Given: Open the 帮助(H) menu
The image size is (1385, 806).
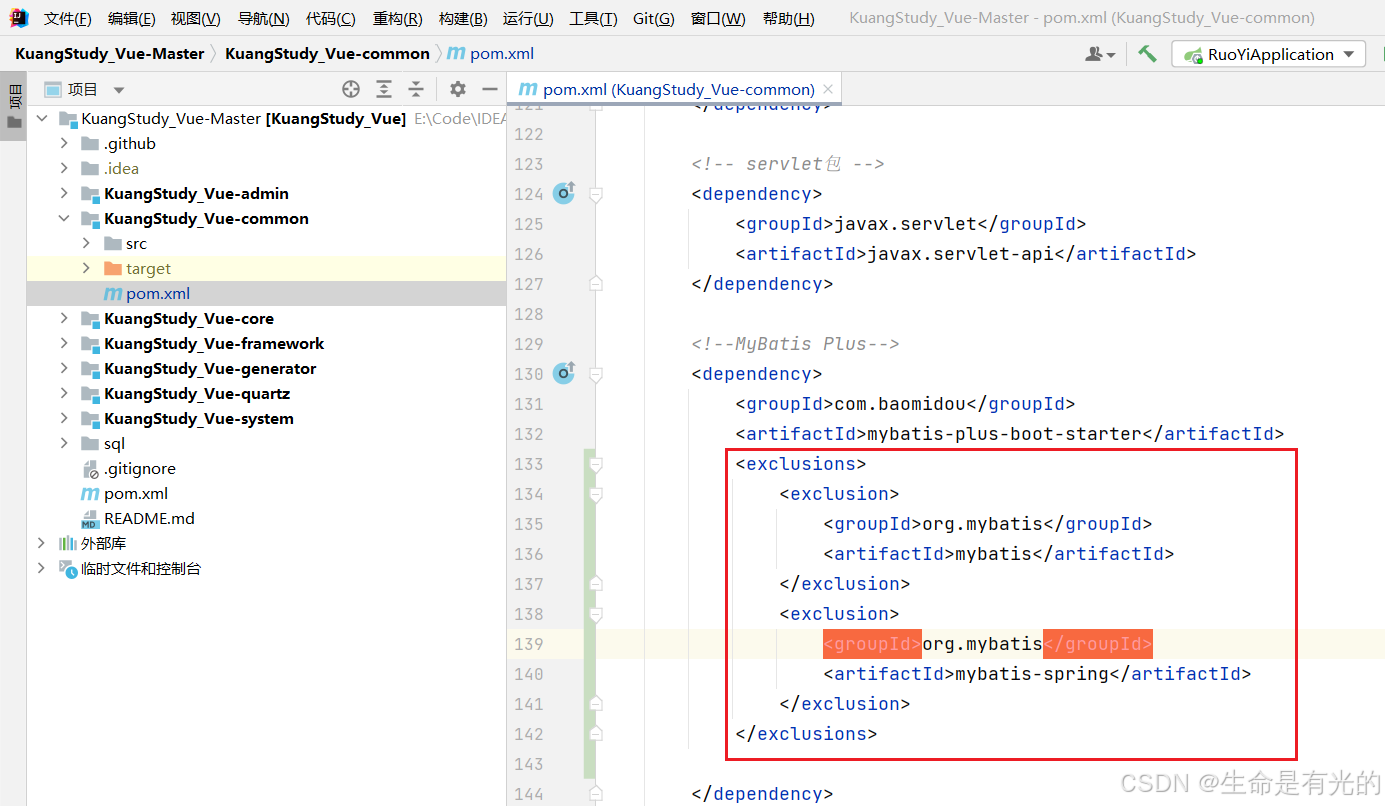Looking at the screenshot, I should click(788, 19).
